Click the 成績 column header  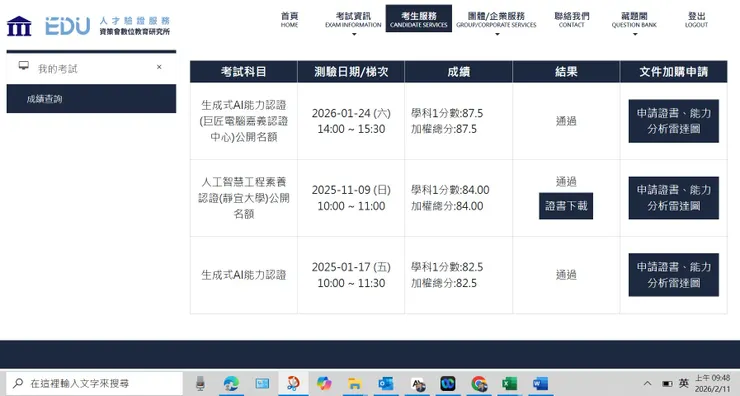[x=458, y=72]
